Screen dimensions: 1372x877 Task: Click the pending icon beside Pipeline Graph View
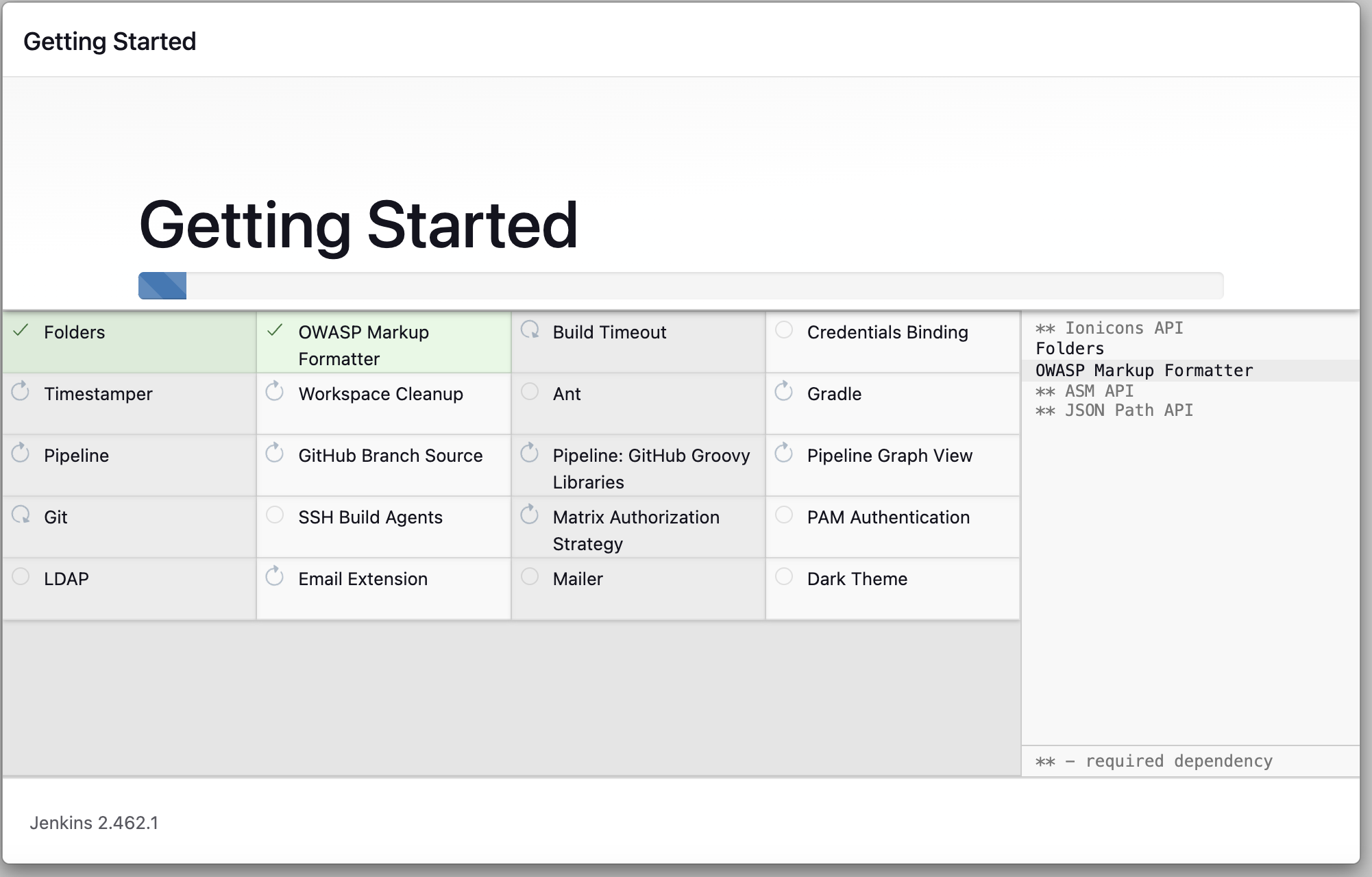click(783, 453)
